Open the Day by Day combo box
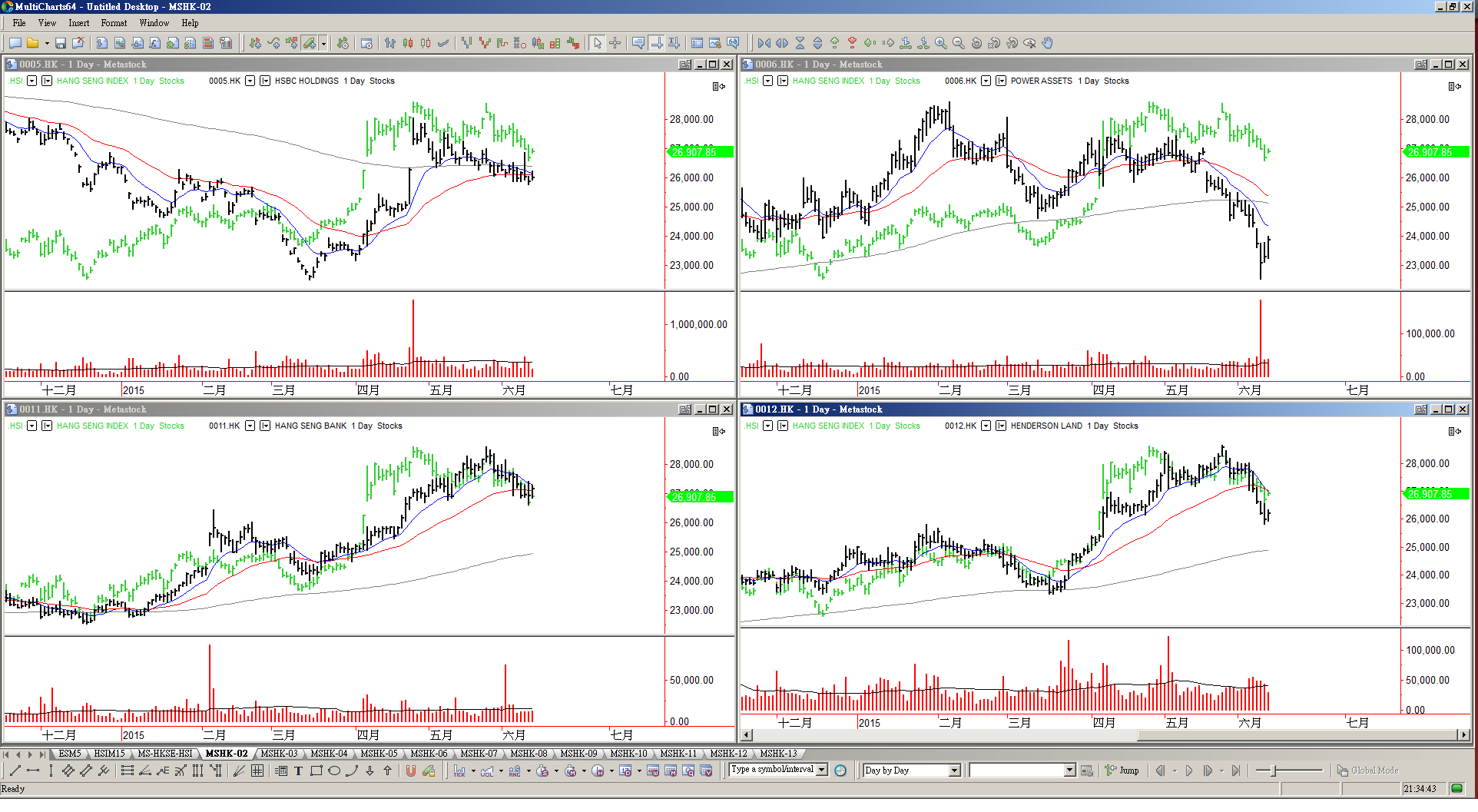The image size is (1478, 812). 954,771
